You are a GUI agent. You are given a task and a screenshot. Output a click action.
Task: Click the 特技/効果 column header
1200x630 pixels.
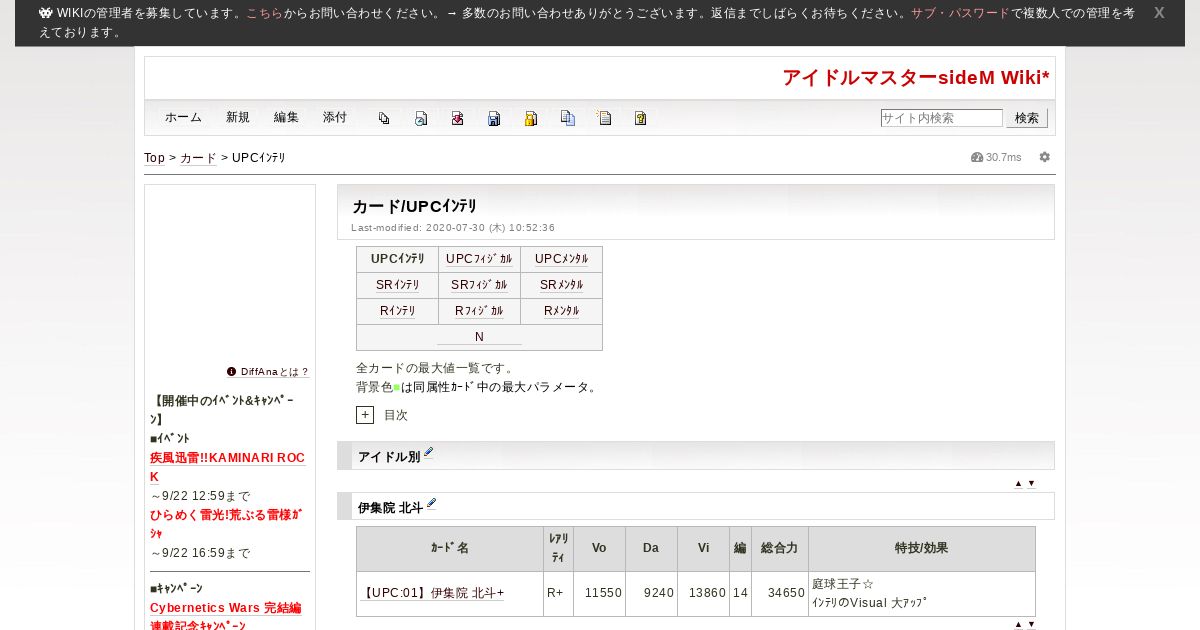(922, 549)
